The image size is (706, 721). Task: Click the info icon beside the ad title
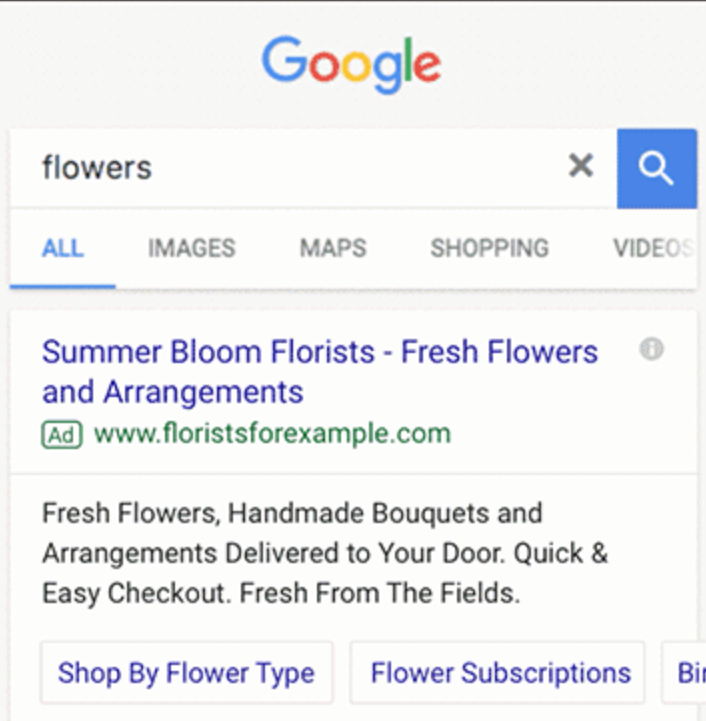click(x=652, y=349)
